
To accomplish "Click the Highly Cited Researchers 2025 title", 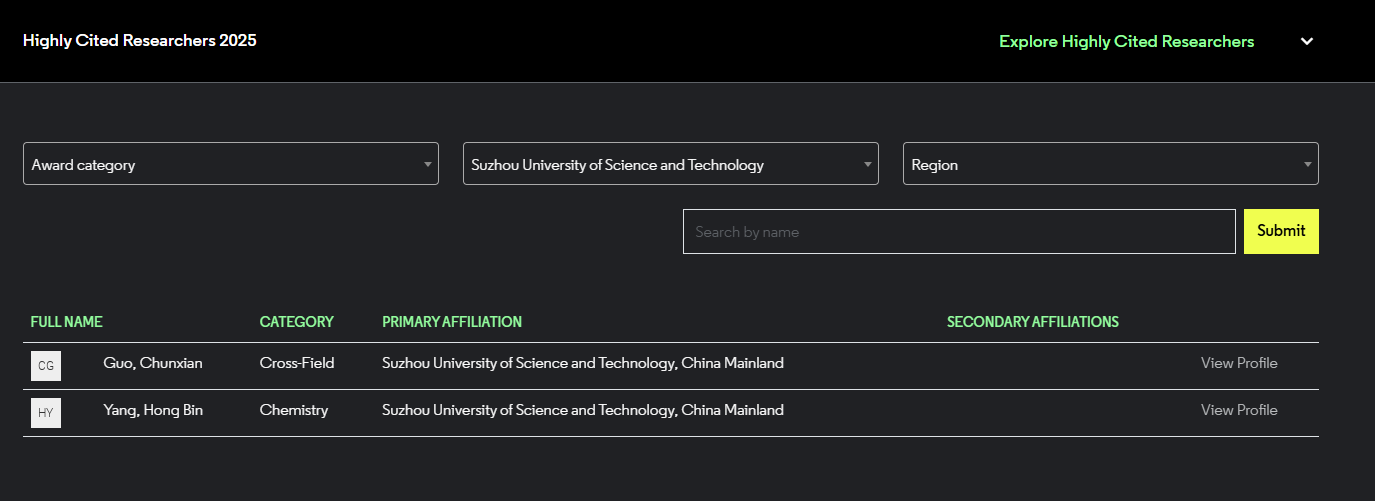I will click(x=139, y=40).
